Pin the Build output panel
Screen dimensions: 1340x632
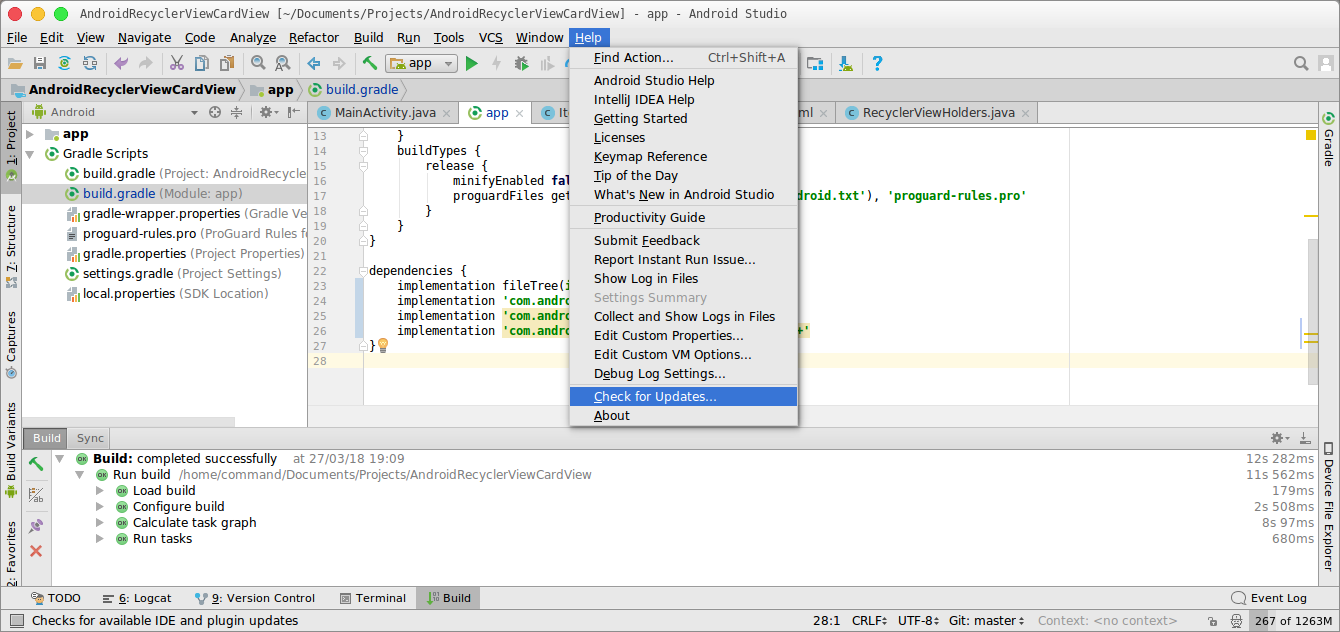[36, 524]
